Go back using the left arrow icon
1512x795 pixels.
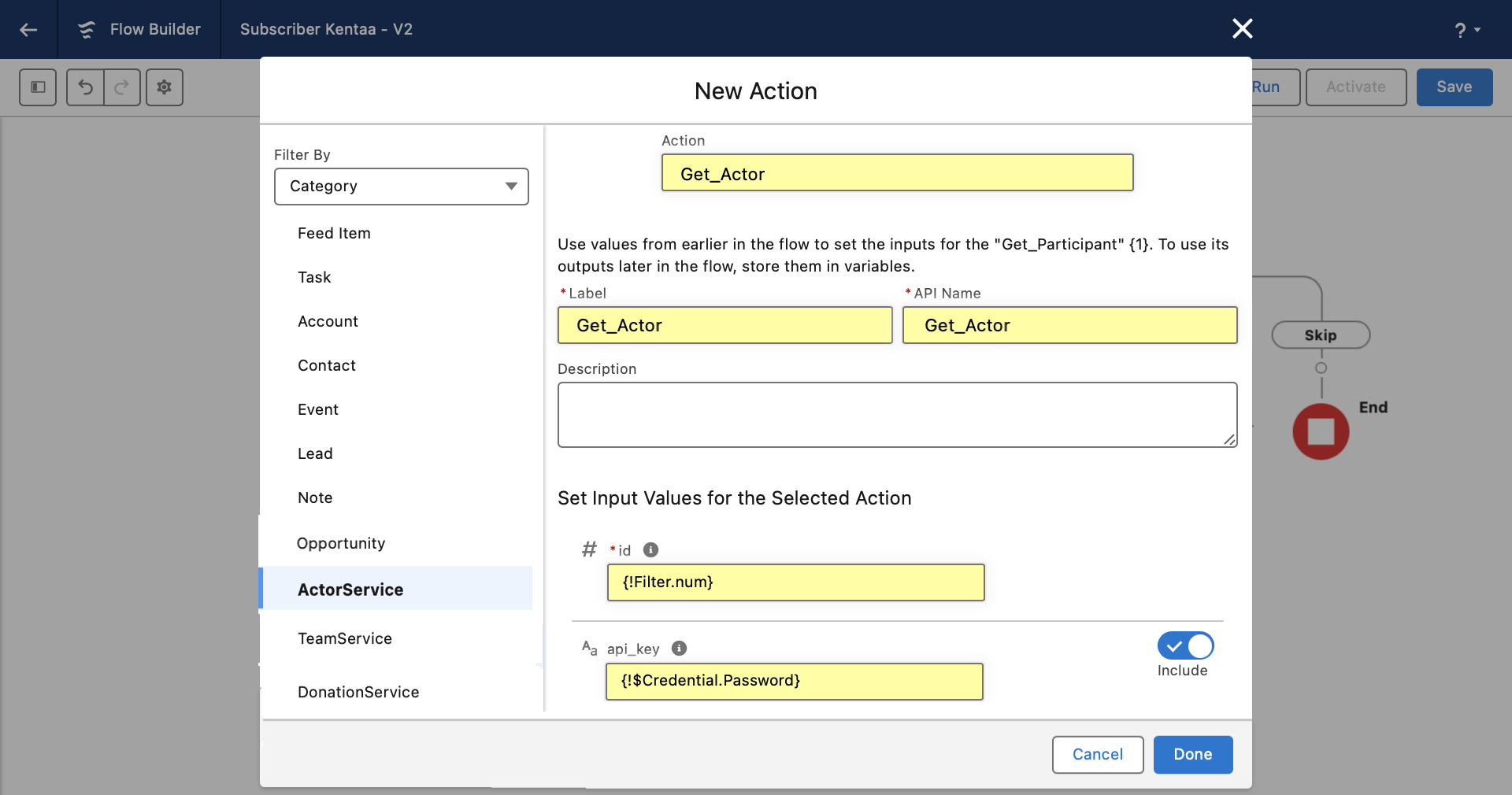28,30
